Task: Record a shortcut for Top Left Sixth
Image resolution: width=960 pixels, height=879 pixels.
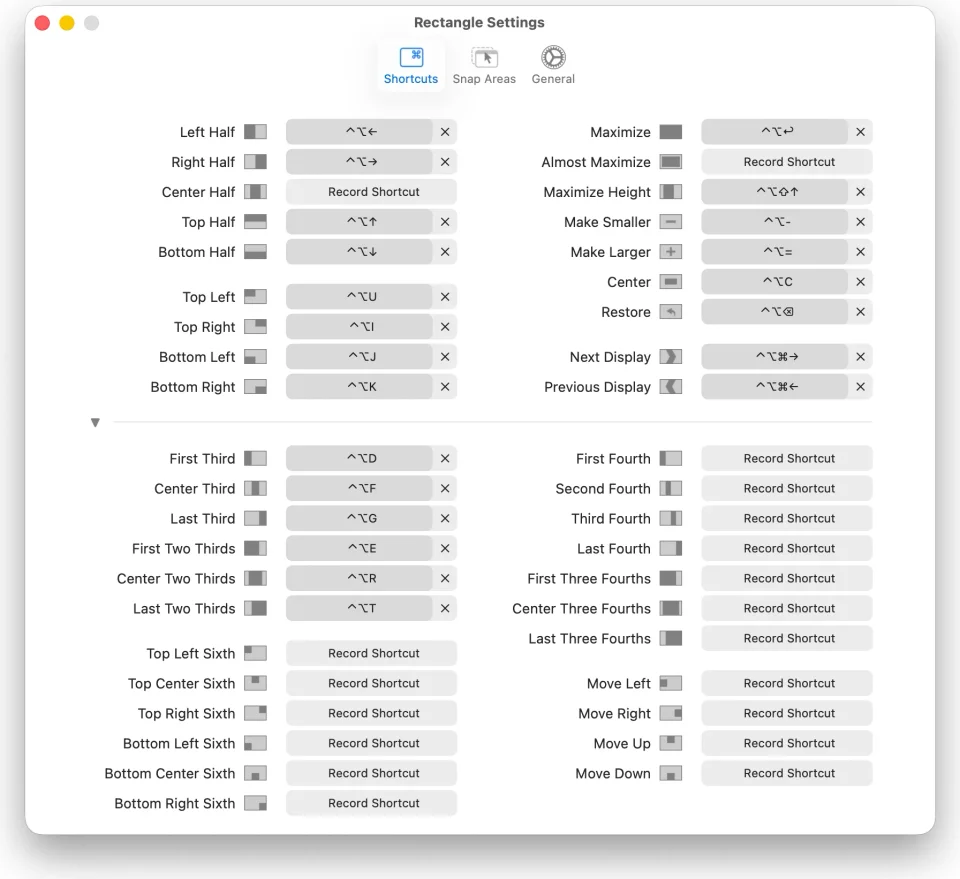Action: pyautogui.click(x=372, y=653)
